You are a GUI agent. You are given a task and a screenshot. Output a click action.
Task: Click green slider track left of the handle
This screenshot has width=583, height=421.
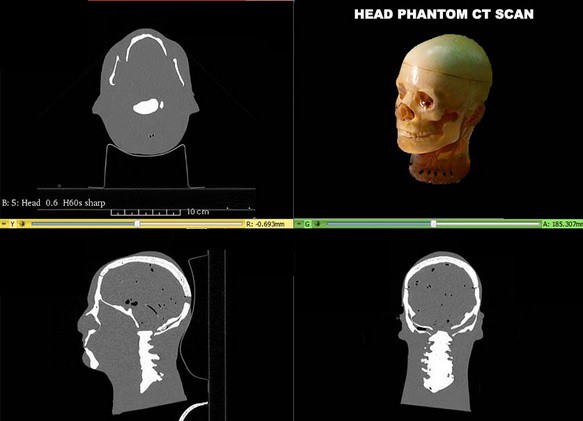[x=379, y=224]
